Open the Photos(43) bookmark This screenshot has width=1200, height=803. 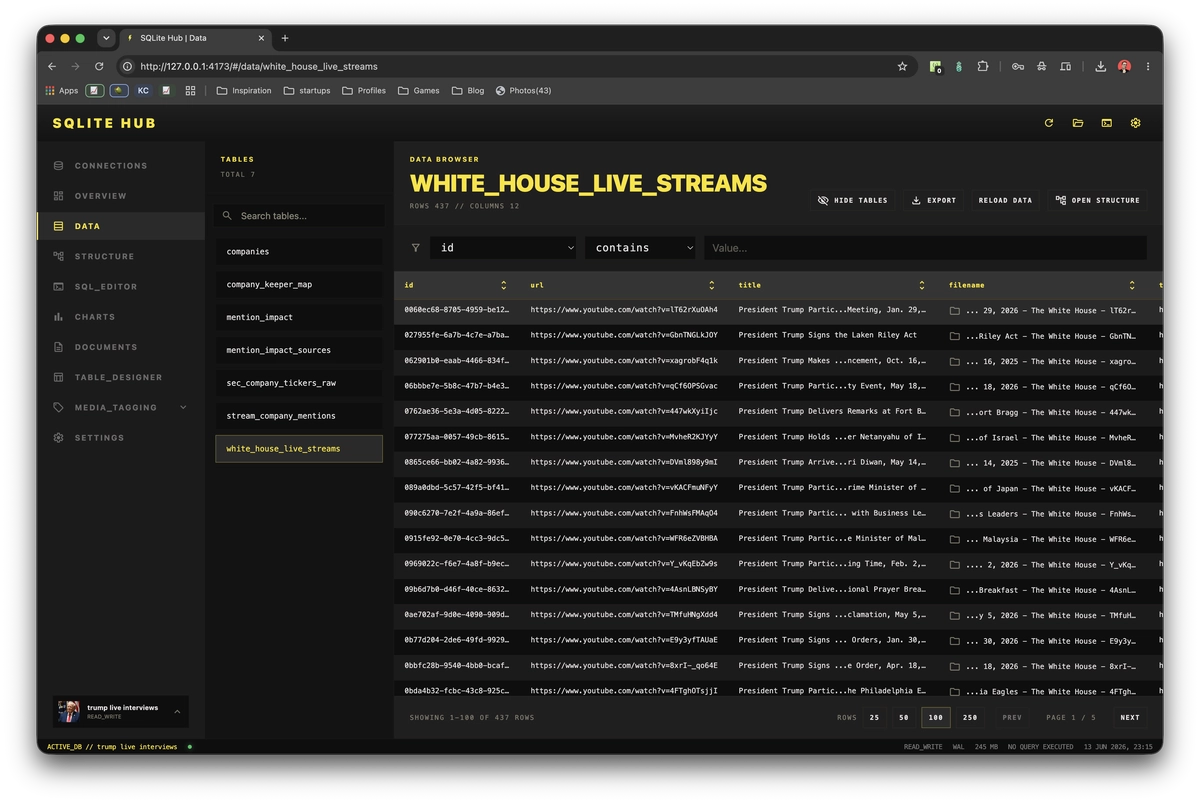pyautogui.click(x=523, y=90)
